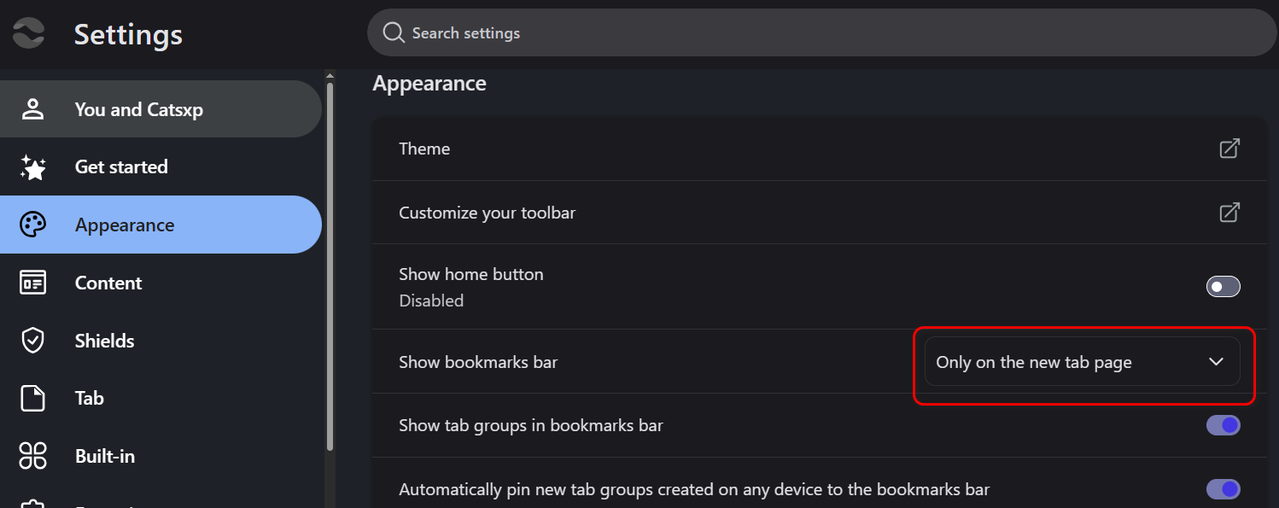Open the Tab settings section

[89, 398]
